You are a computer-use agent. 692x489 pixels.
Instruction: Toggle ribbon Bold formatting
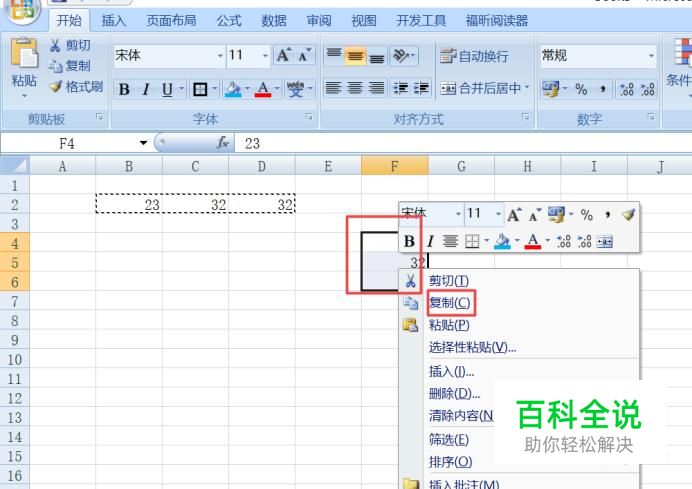pyautogui.click(x=124, y=89)
